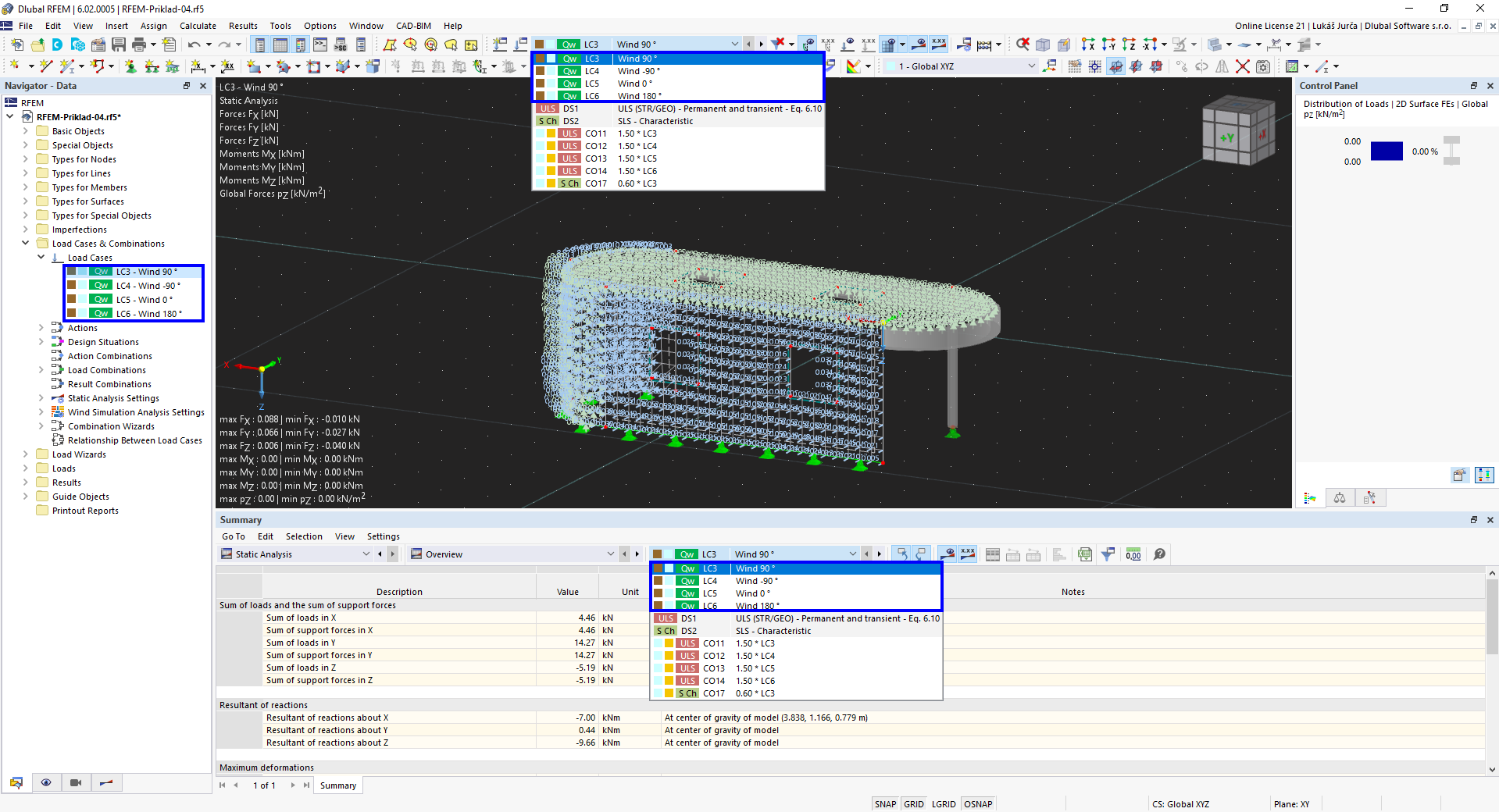Undo the last action
Screen dimensions: 1499x812
coord(193,45)
